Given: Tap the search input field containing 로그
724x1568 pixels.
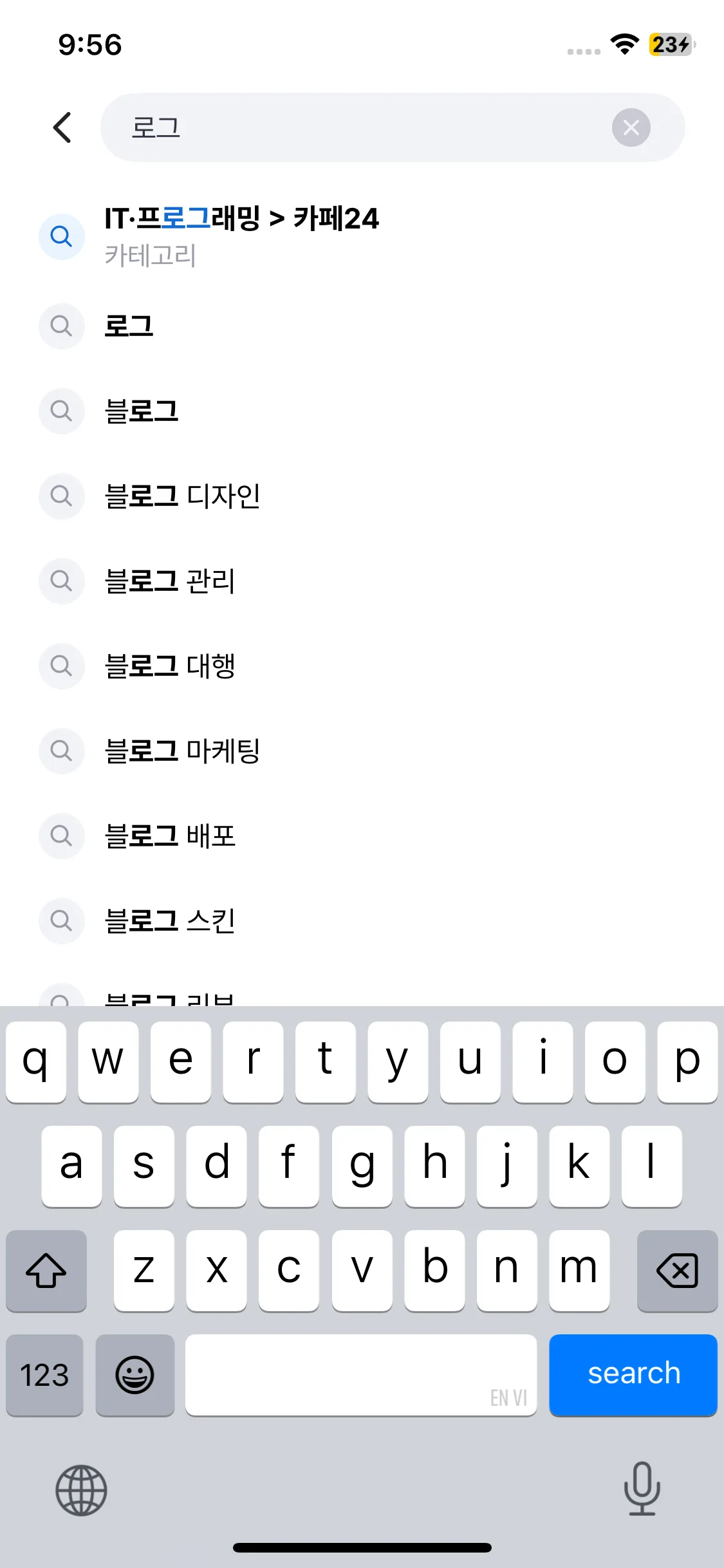Looking at the screenshot, I should tap(360, 127).
